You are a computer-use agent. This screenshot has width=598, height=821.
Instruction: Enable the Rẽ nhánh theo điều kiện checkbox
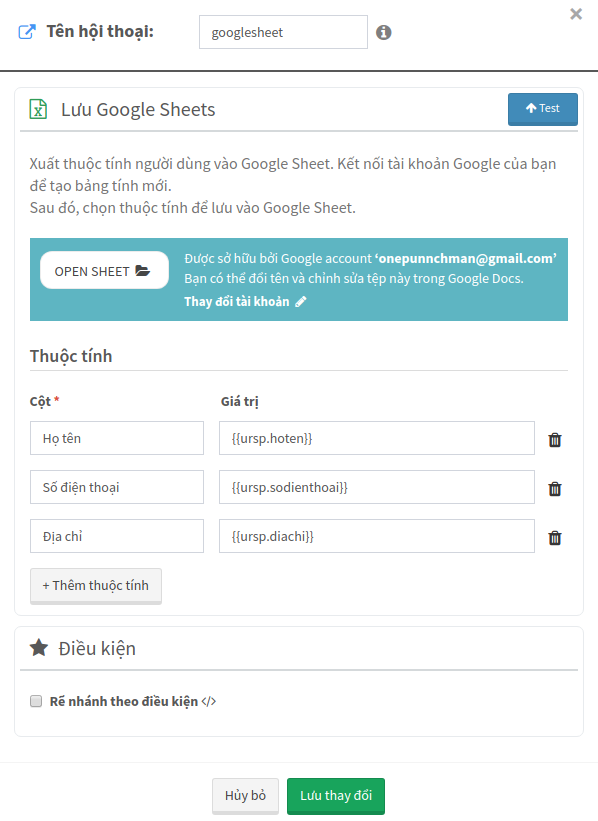pyautogui.click(x=36, y=701)
